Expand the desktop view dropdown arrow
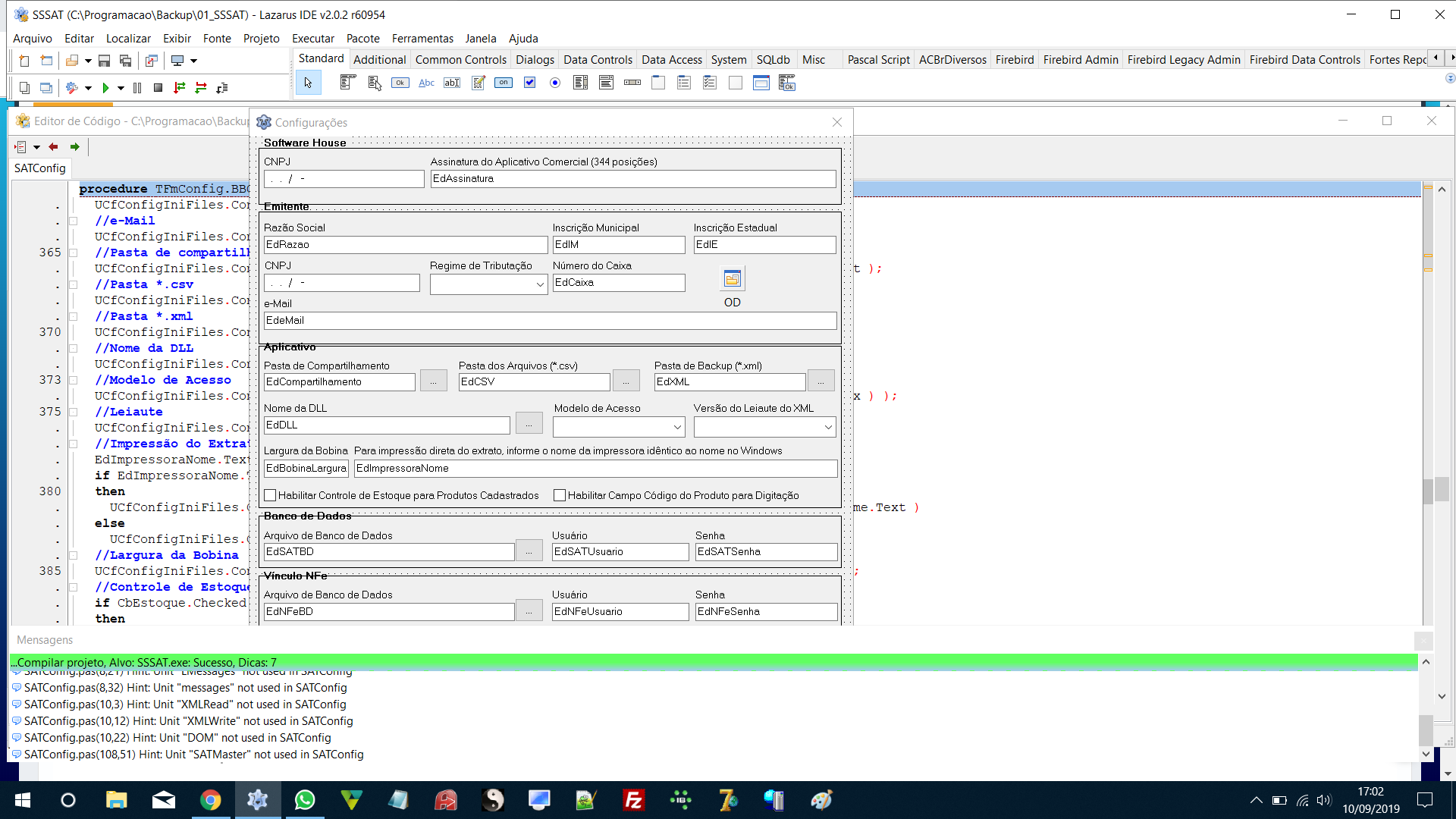This screenshot has width=1456, height=819. 193,61
